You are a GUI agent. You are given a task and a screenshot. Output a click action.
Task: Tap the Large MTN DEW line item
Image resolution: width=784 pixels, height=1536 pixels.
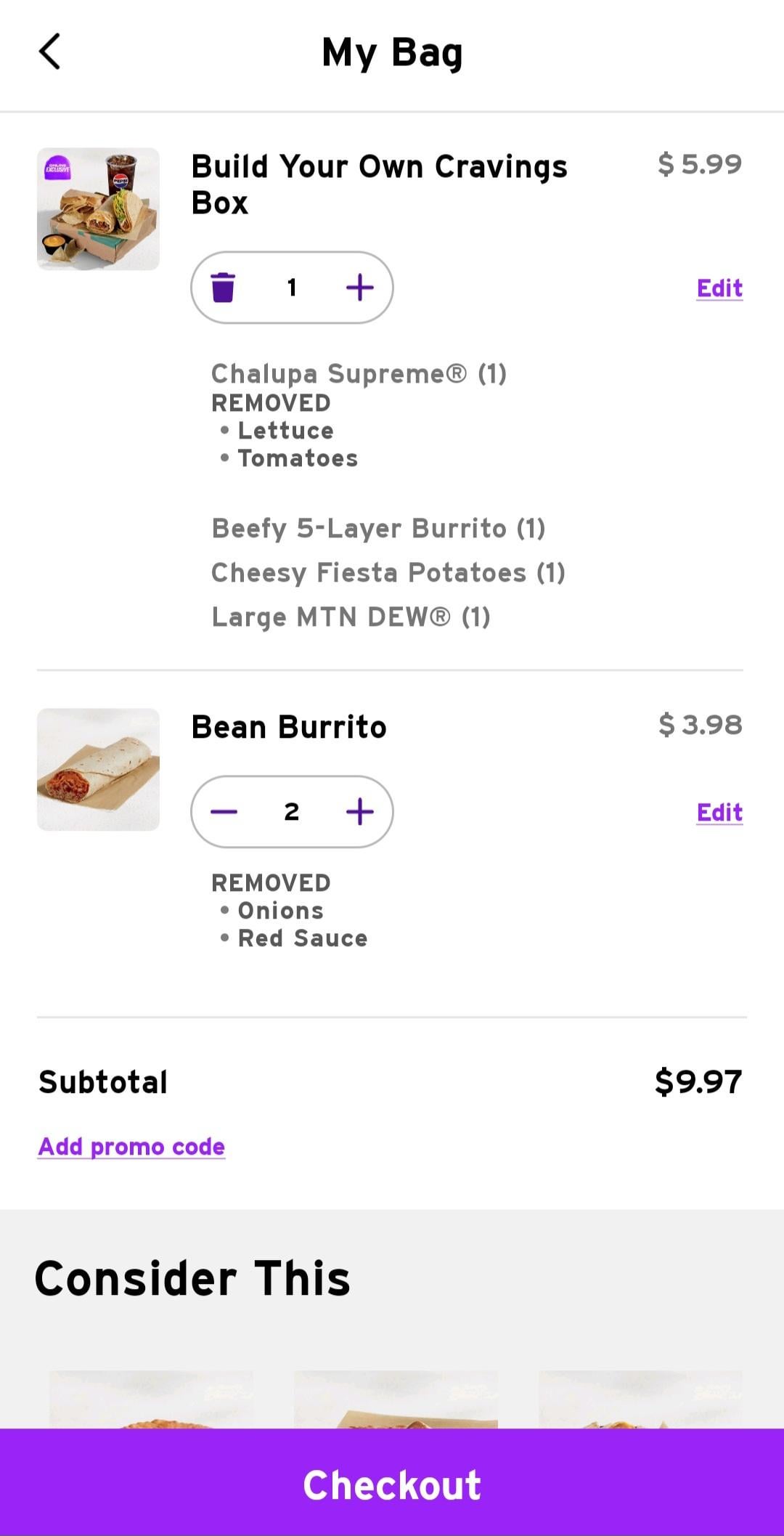351,617
